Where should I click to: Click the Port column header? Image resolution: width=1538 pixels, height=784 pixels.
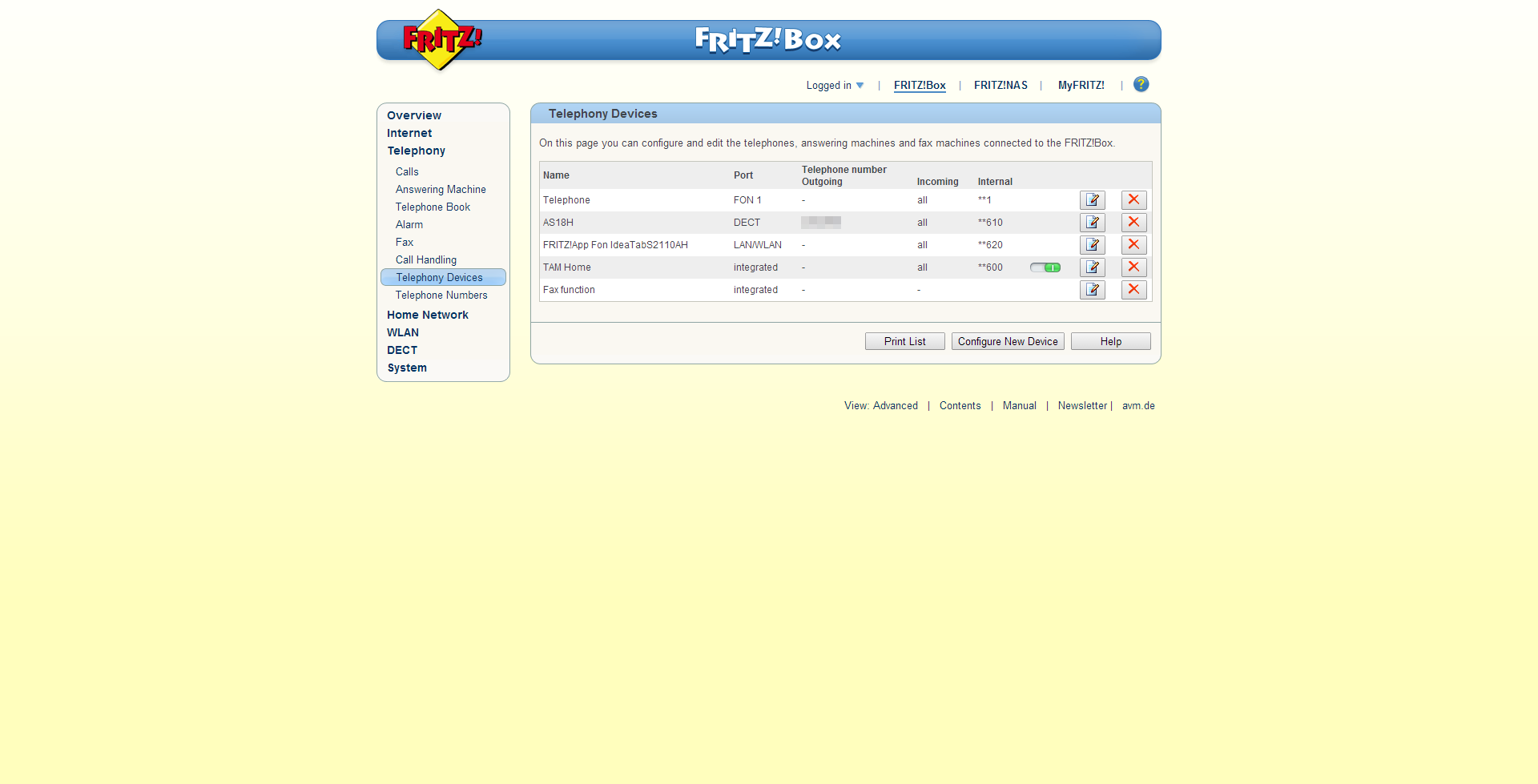743,175
